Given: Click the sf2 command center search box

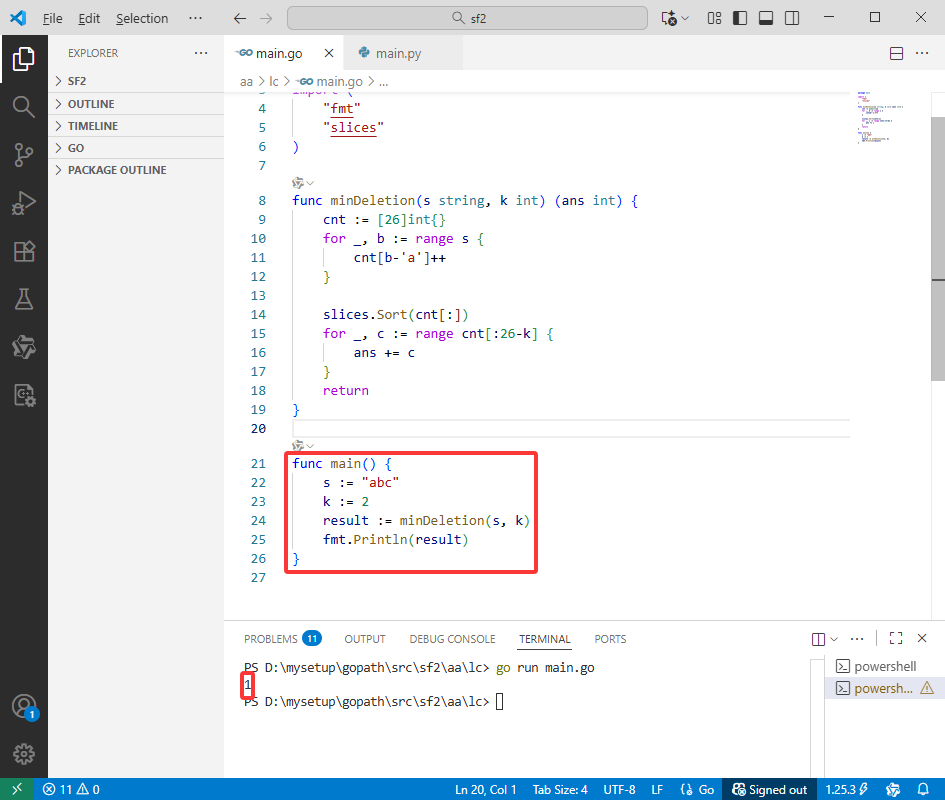Looking at the screenshot, I should point(468,18).
